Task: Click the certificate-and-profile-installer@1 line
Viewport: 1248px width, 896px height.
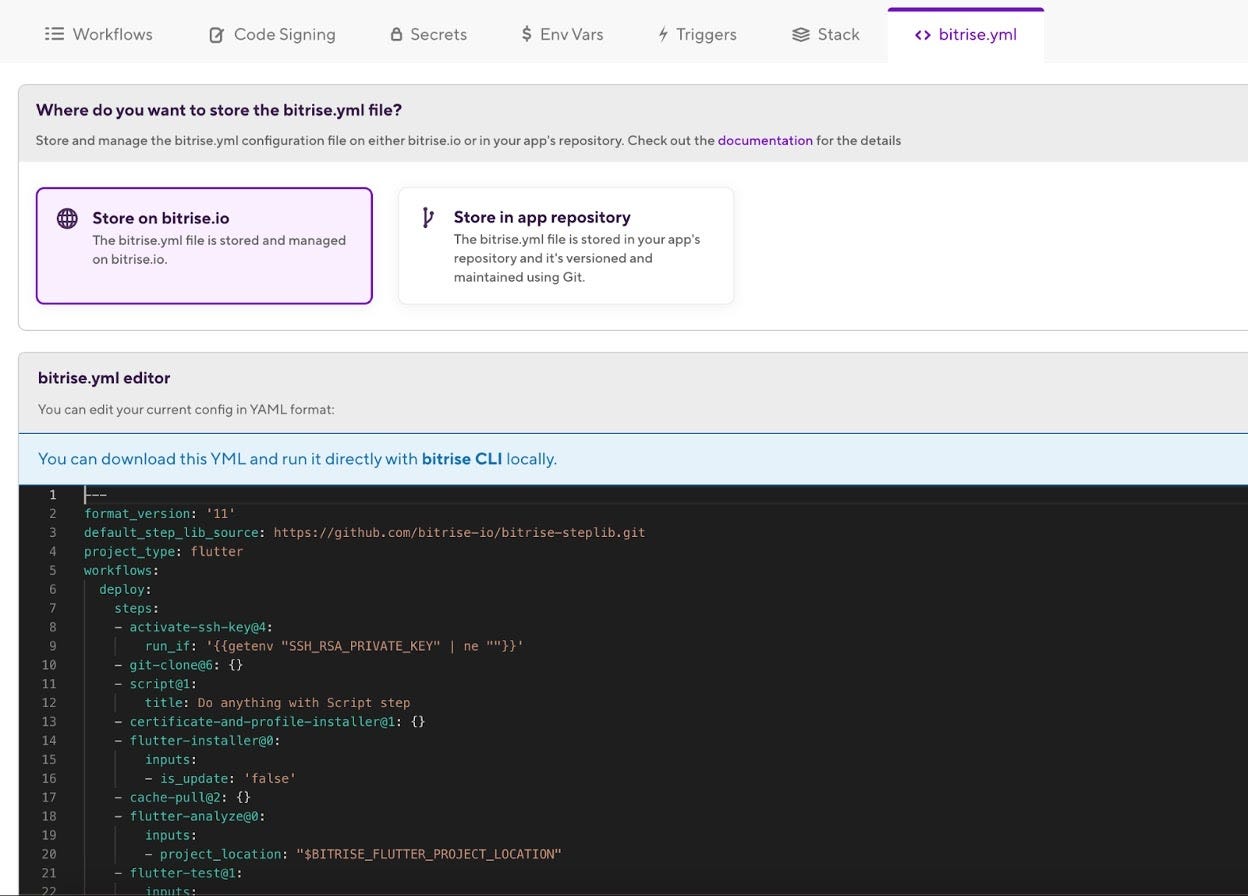Action: 270,722
